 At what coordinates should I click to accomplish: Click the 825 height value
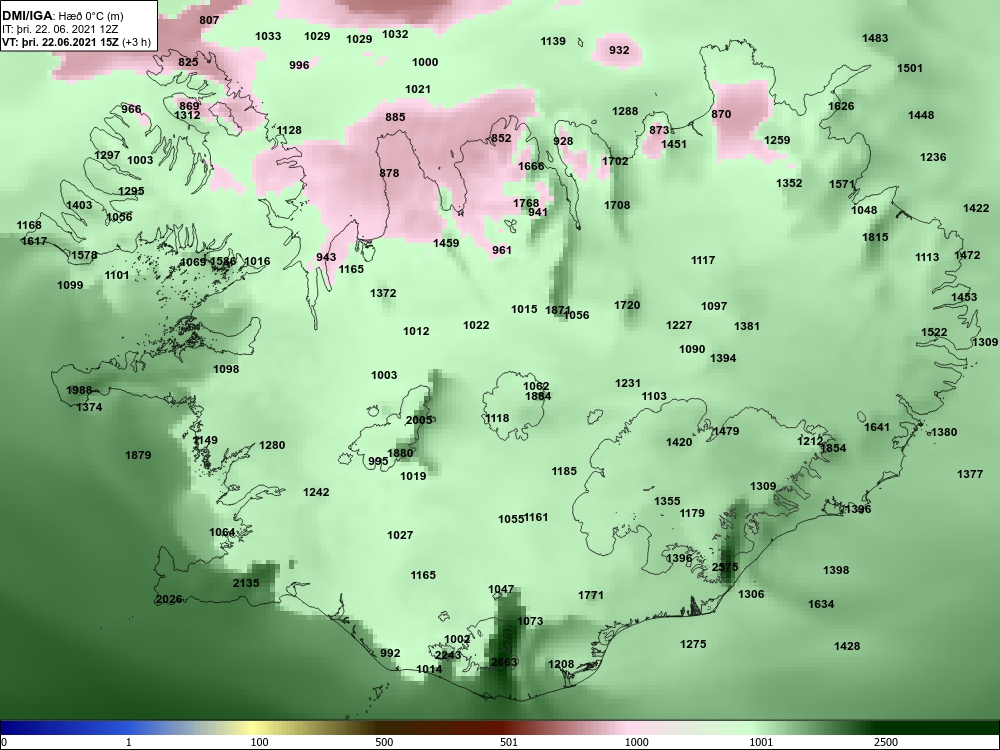tap(188, 62)
